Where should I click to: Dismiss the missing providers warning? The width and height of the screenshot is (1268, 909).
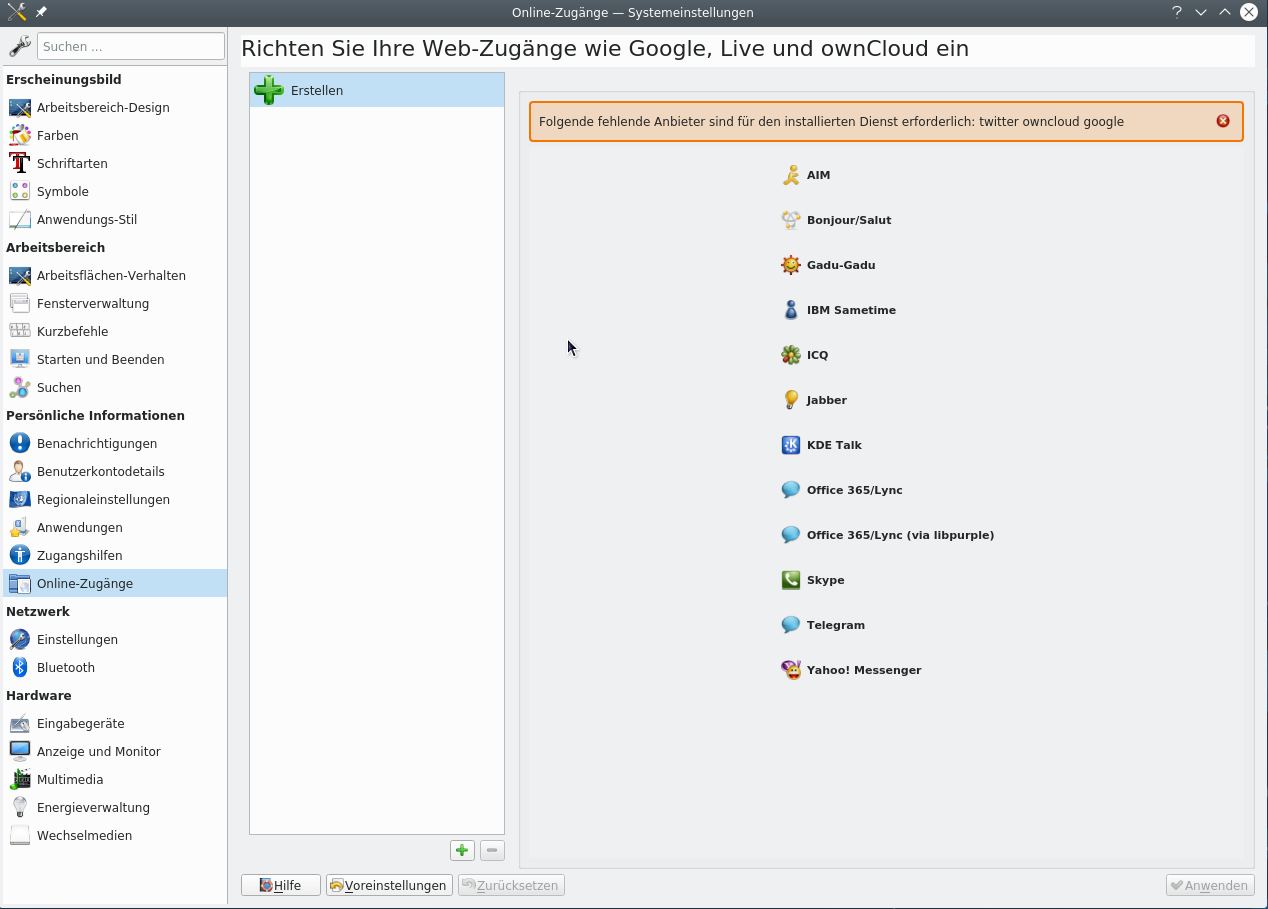(1223, 121)
